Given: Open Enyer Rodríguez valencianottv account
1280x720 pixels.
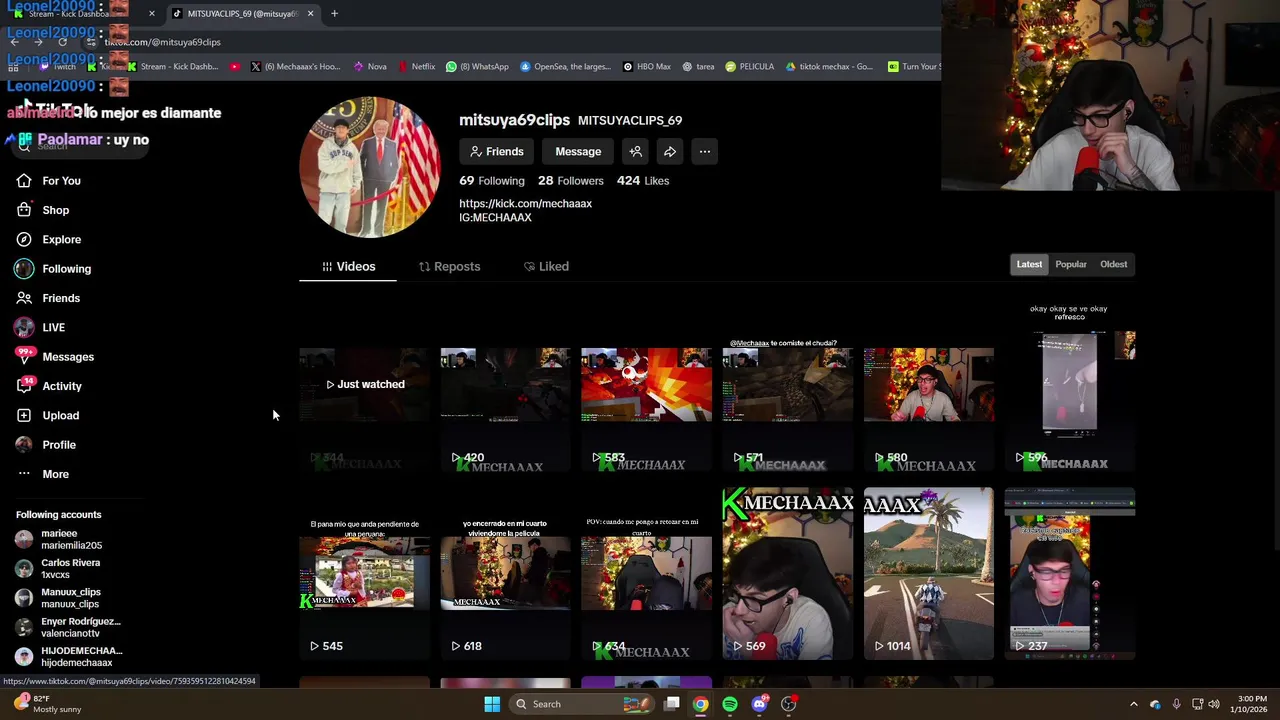Looking at the screenshot, I should 68,627.
